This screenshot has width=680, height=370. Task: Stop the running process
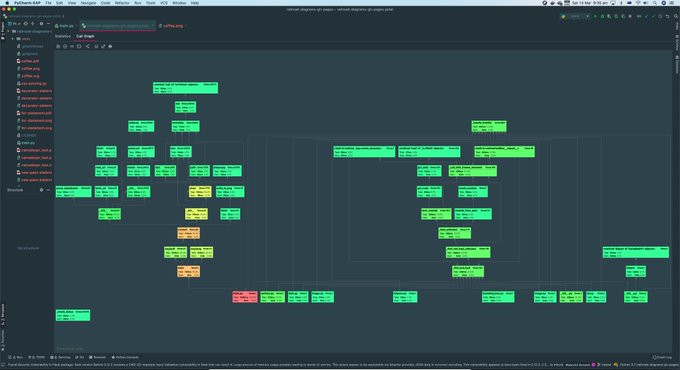630,16
